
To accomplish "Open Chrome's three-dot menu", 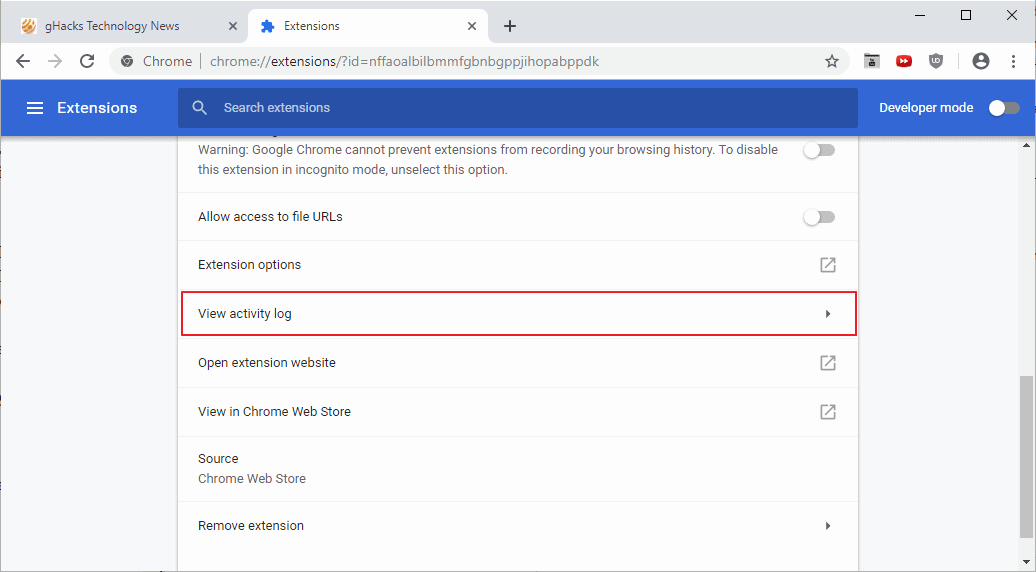I will [1014, 61].
